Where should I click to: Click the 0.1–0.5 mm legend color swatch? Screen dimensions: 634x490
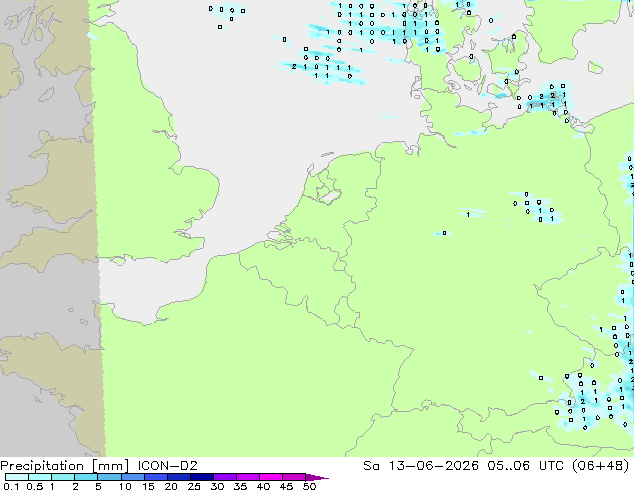pyautogui.click(x=17, y=477)
